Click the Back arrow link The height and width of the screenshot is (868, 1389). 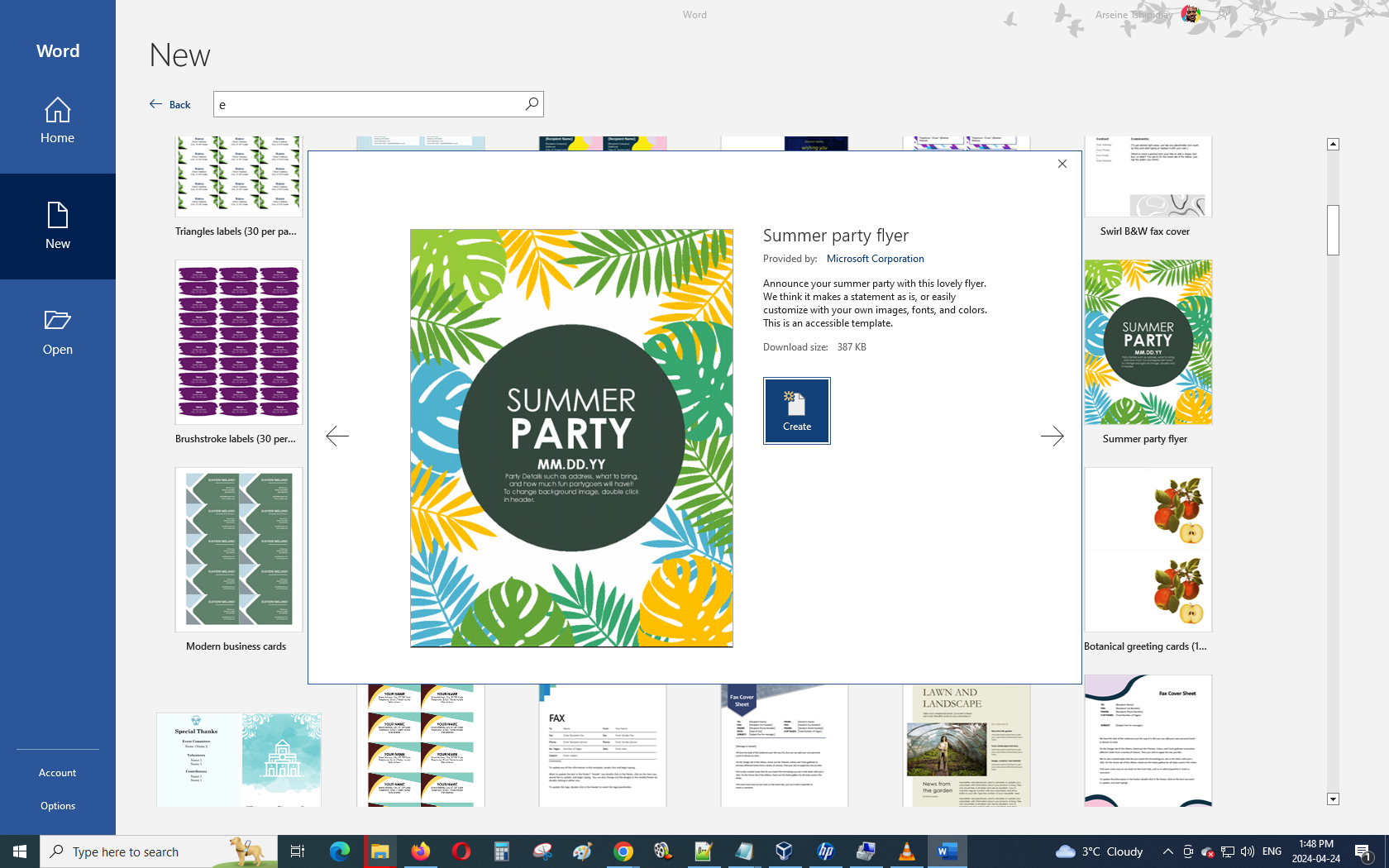(170, 104)
